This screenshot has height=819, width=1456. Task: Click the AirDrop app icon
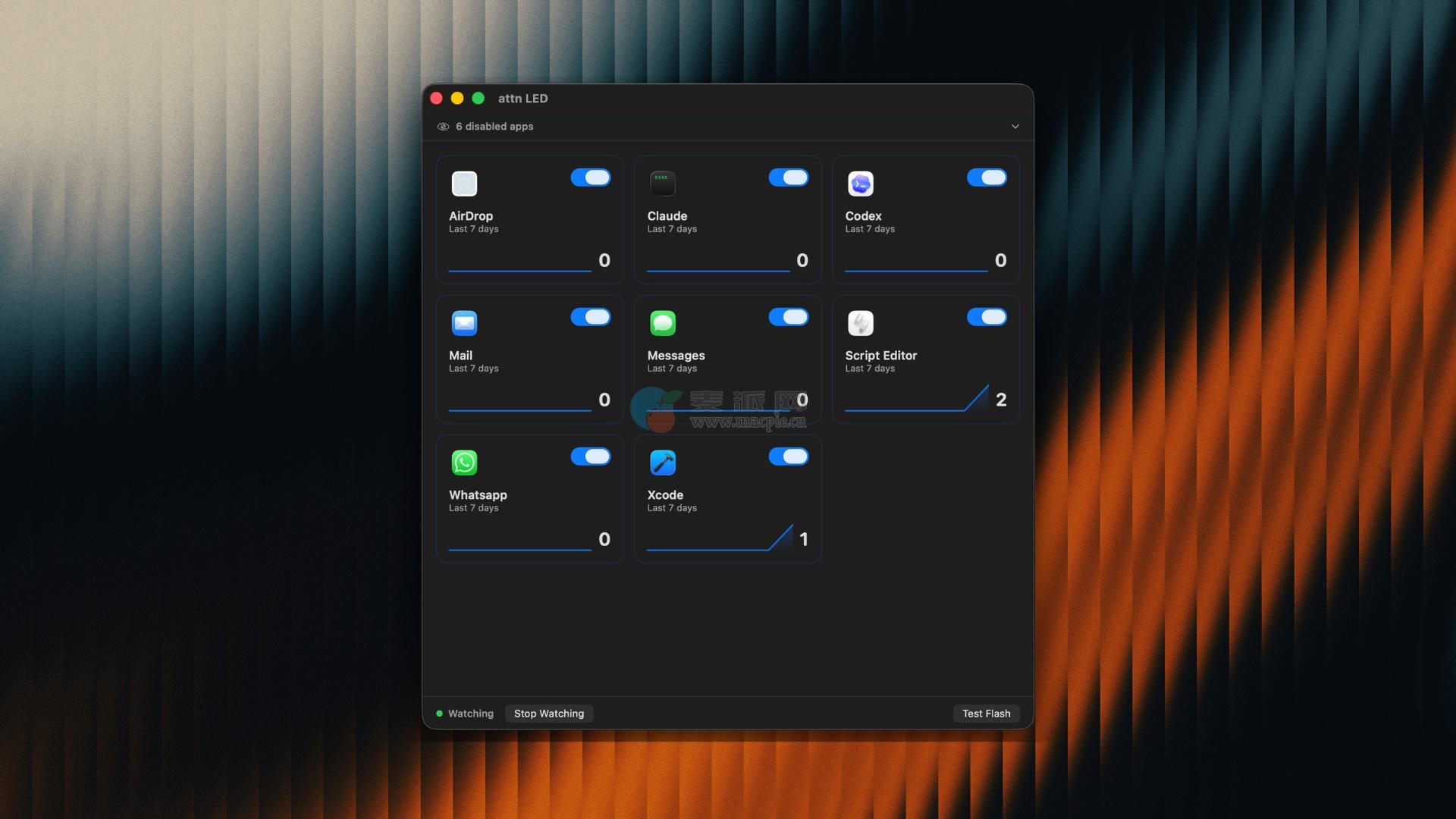pos(464,184)
